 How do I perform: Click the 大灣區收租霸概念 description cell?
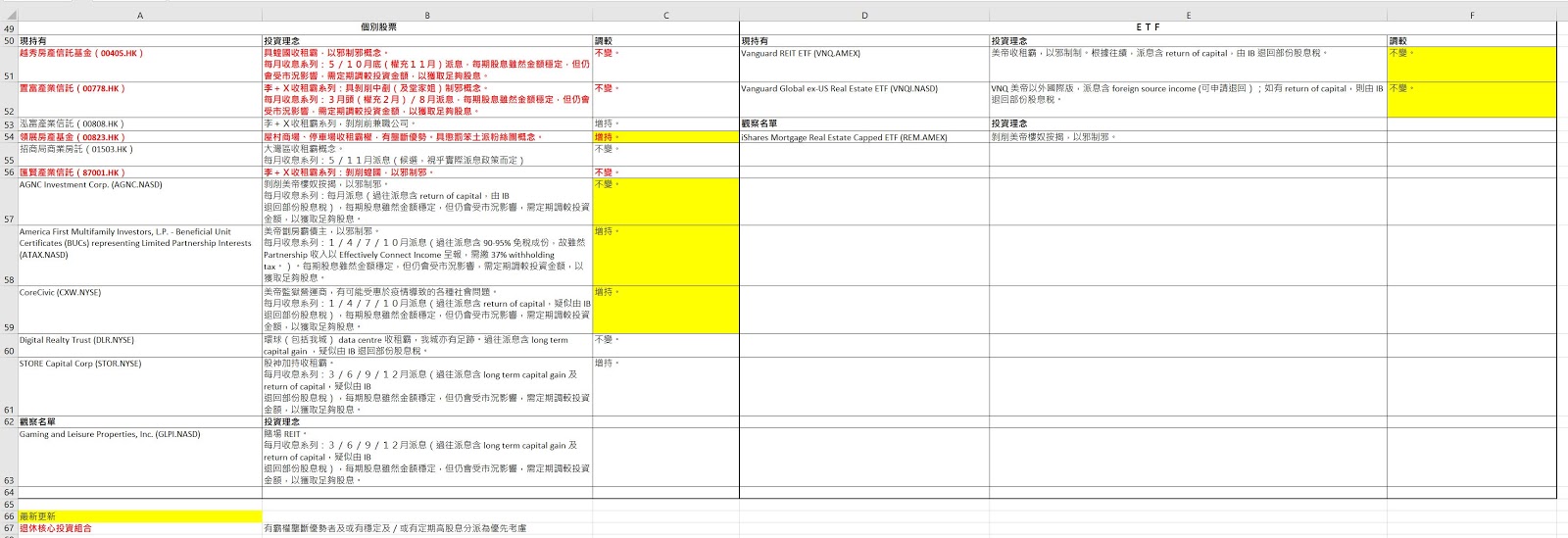(x=427, y=155)
